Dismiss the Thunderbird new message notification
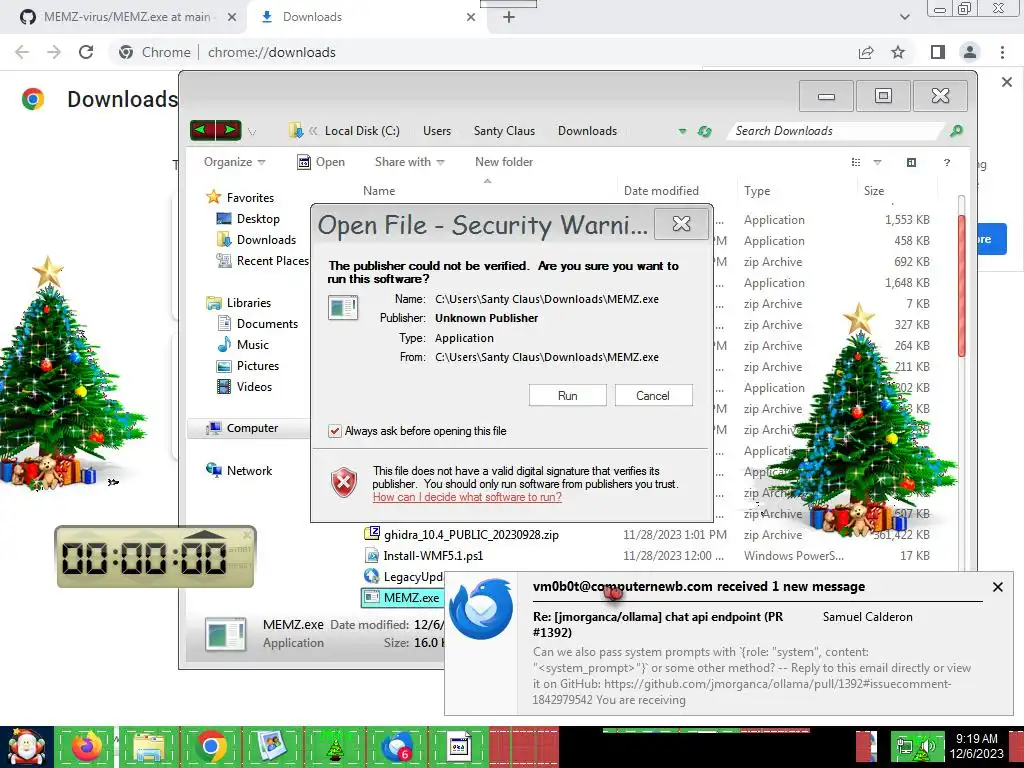1024x768 pixels. (997, 587)
